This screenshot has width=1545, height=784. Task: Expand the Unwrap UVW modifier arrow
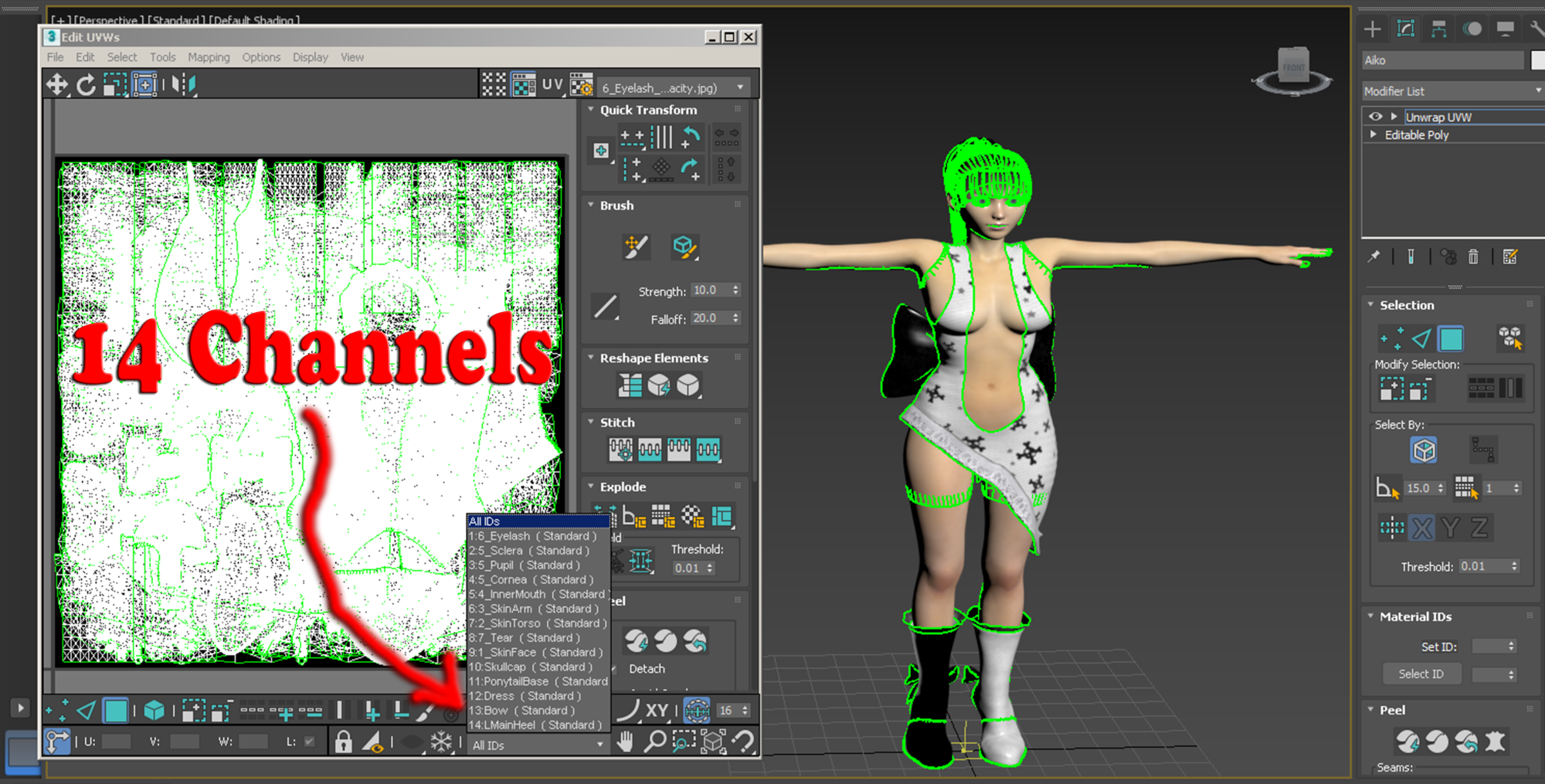1394,117
